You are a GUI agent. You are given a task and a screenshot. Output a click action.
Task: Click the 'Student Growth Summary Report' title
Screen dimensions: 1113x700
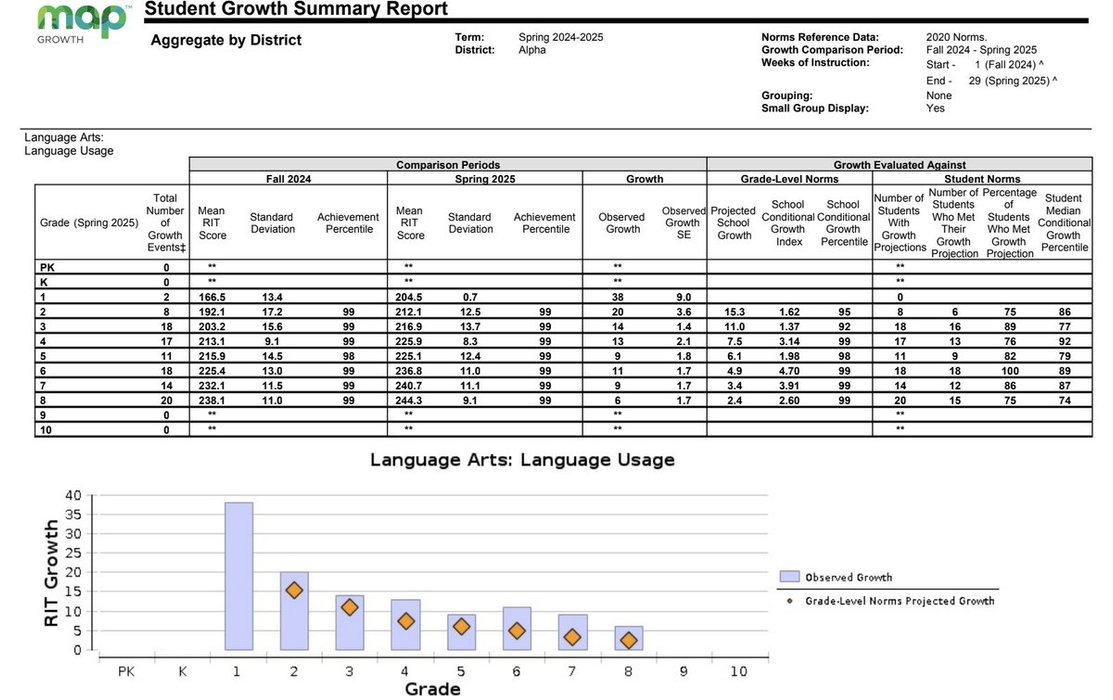click(x=296, y=9)
